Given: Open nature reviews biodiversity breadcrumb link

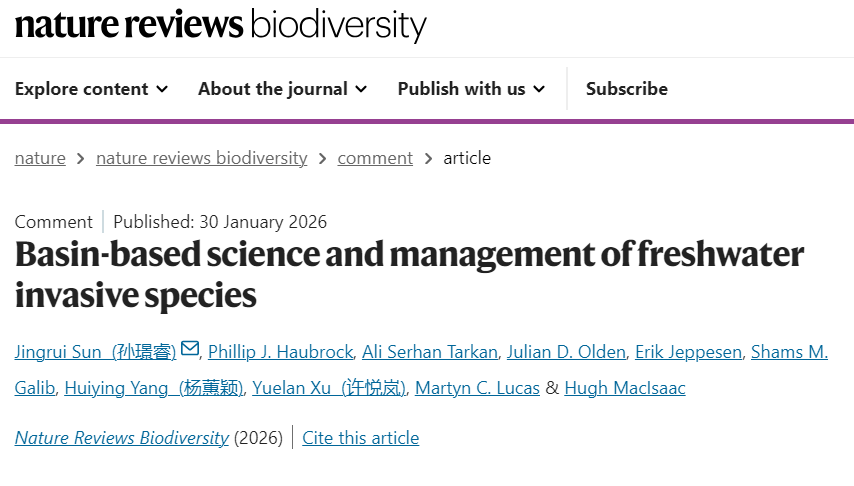Looking at the screenshot, I should click(201, 158).
